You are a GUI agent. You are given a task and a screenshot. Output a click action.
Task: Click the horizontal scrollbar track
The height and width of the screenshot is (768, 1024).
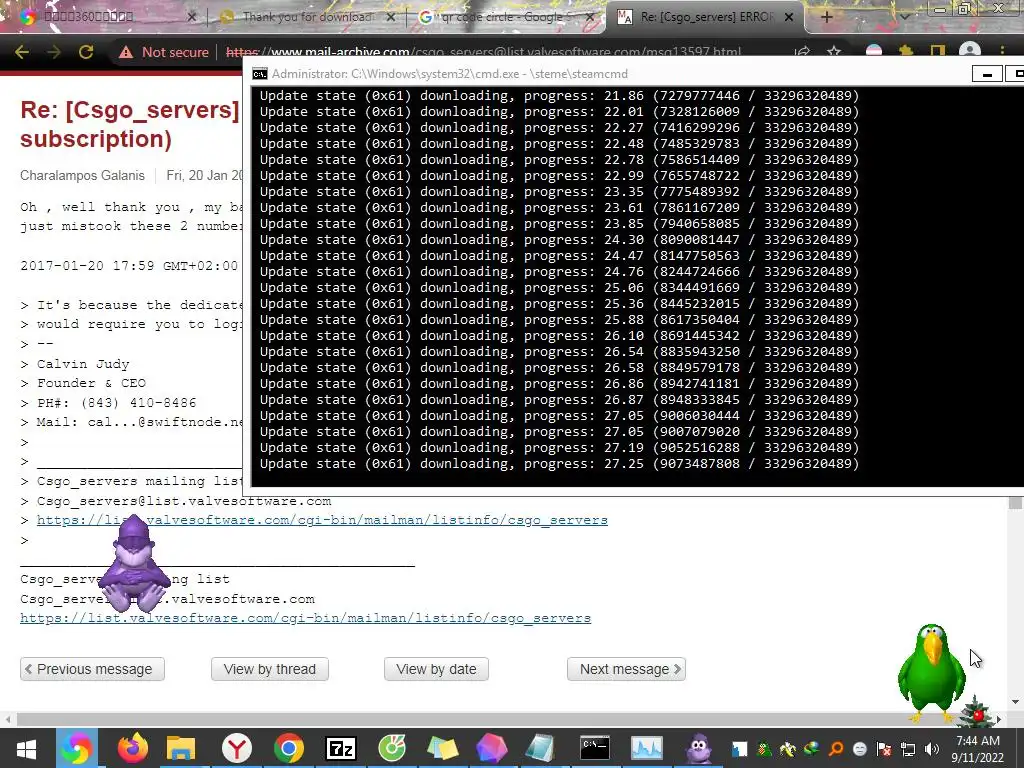click(503, 720)
